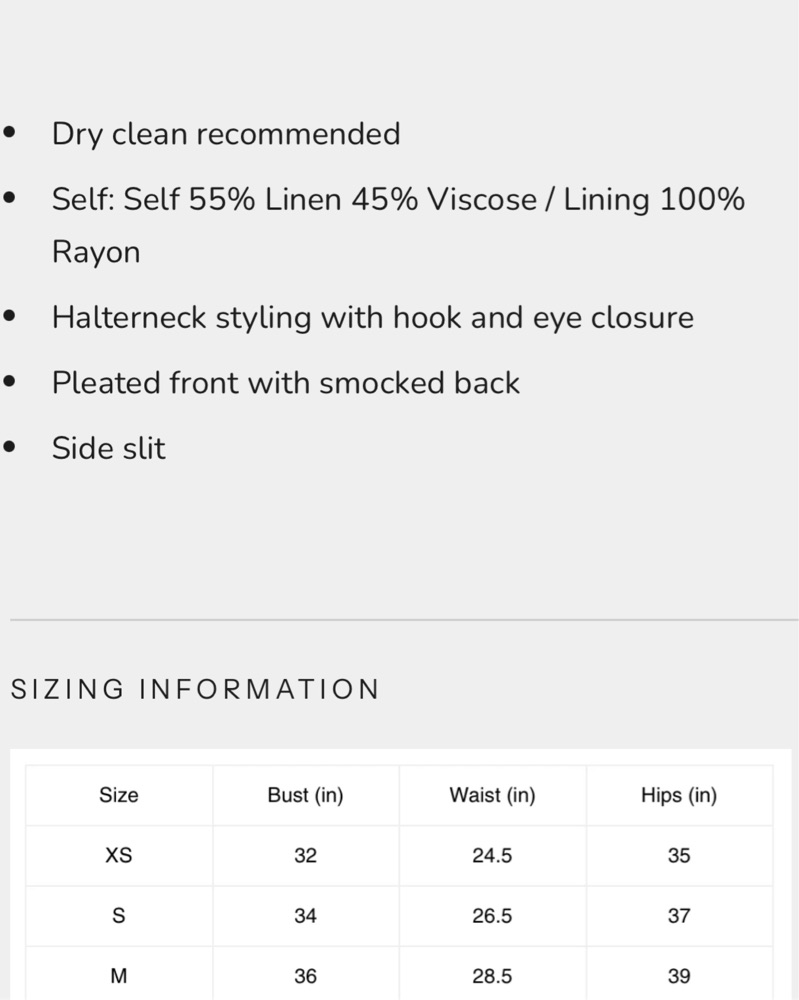Image resolution: width=799 pixels, height=1000 pixels.
Task: Click the 'Hips (in)' column header
Action: click(679, 796)
